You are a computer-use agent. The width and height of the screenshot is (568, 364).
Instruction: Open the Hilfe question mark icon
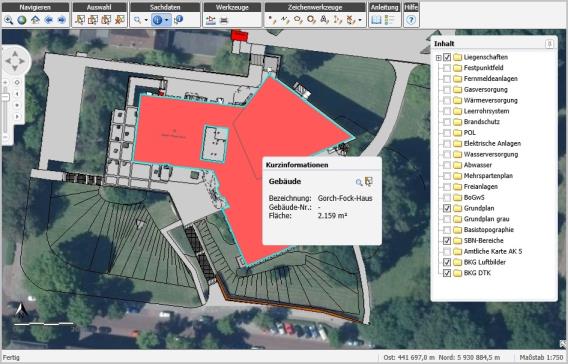point(411,20)
